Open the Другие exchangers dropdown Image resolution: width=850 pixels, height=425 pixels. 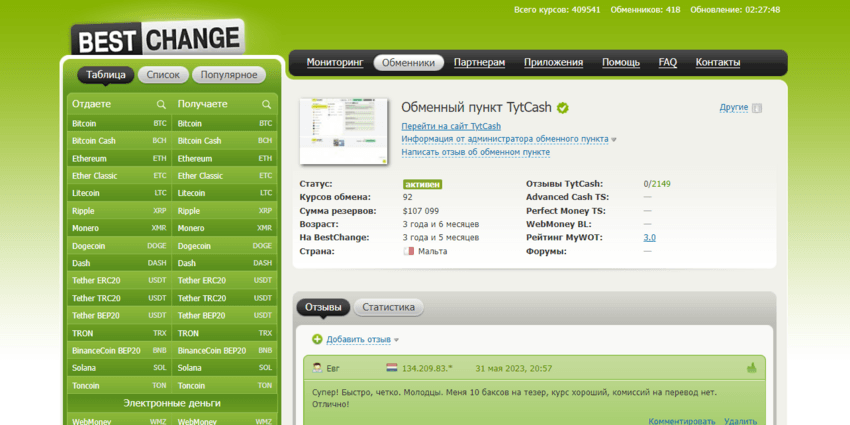point(733,107)
